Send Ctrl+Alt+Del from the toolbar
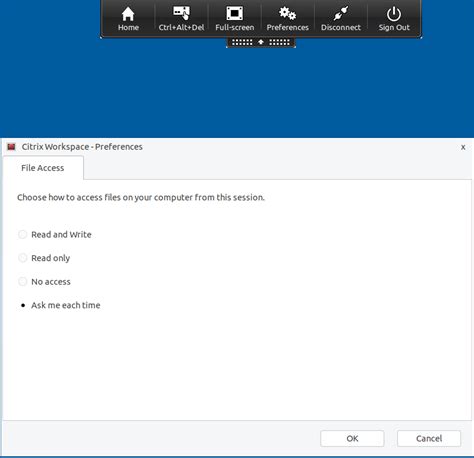474x458 pixels. [x=181, y=19]
